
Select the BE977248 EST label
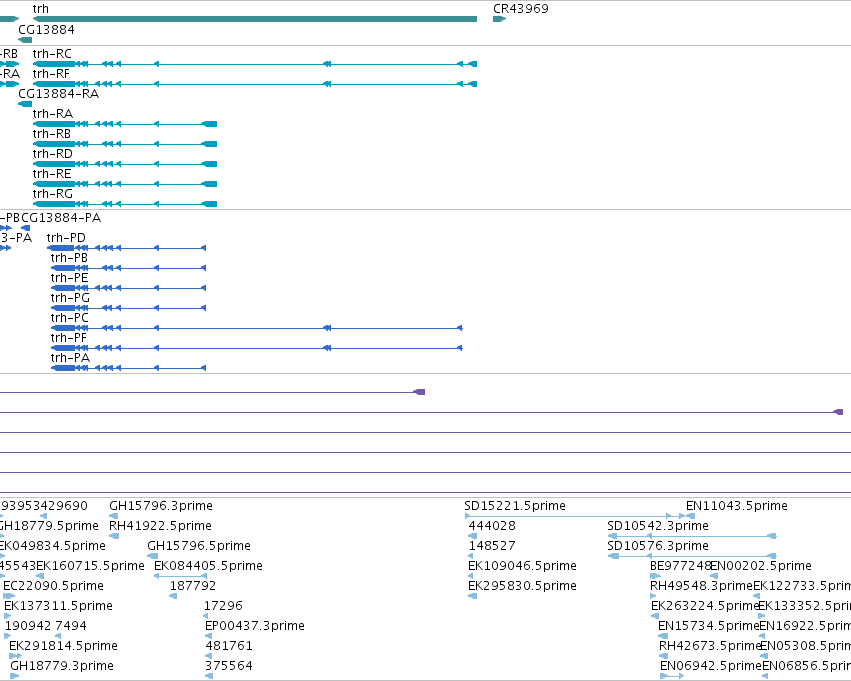(x=681, y=566)
